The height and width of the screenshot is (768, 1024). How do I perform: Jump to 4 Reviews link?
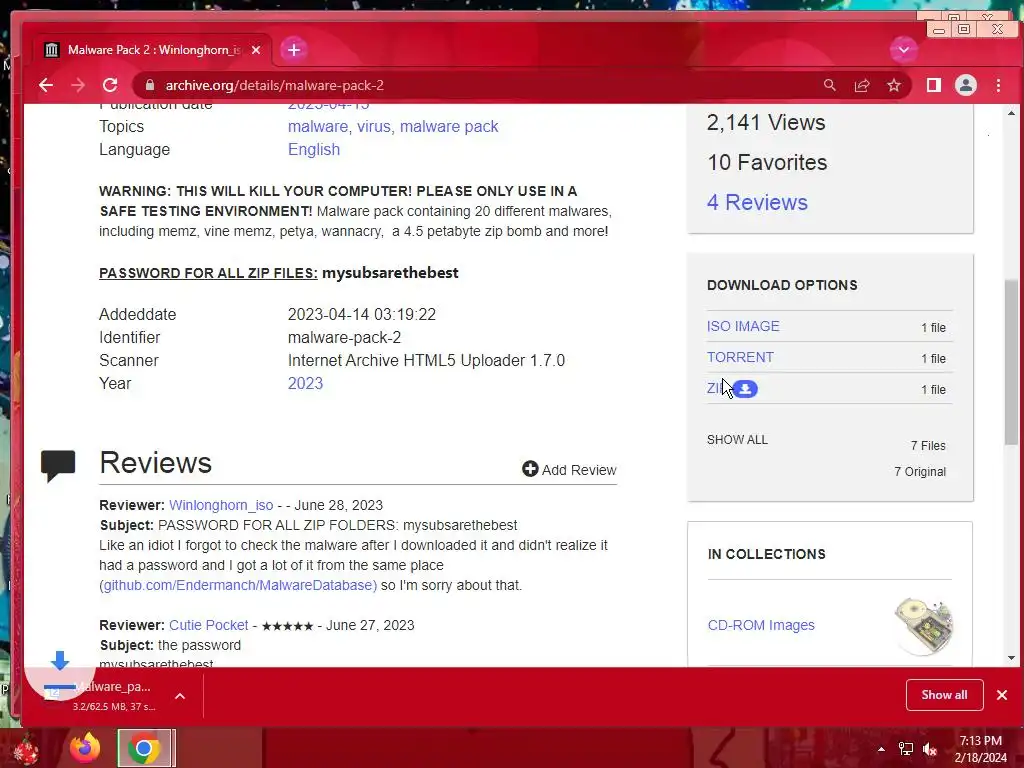click(x=757, y=202)
